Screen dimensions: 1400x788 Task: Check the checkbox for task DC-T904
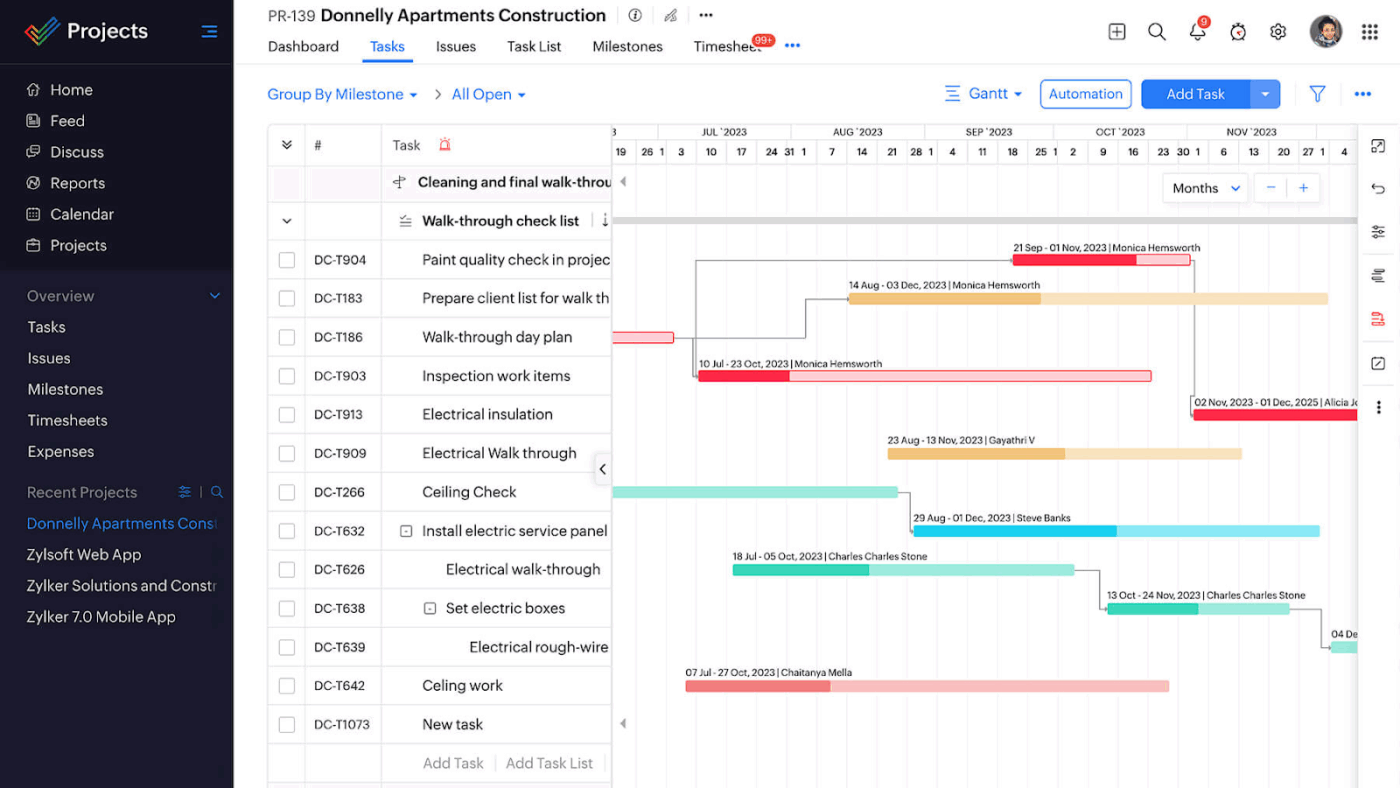pos(287,259)
